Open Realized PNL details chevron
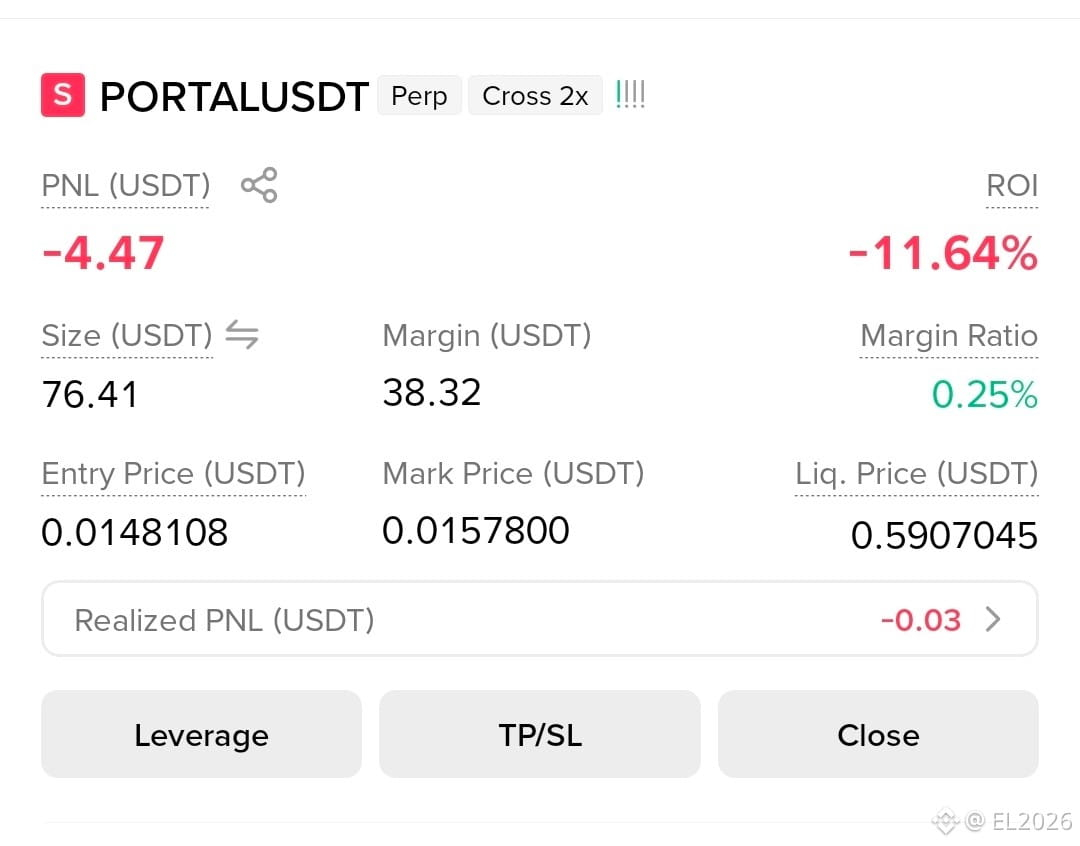1080x846 pixels. click(x=993, y=619)
